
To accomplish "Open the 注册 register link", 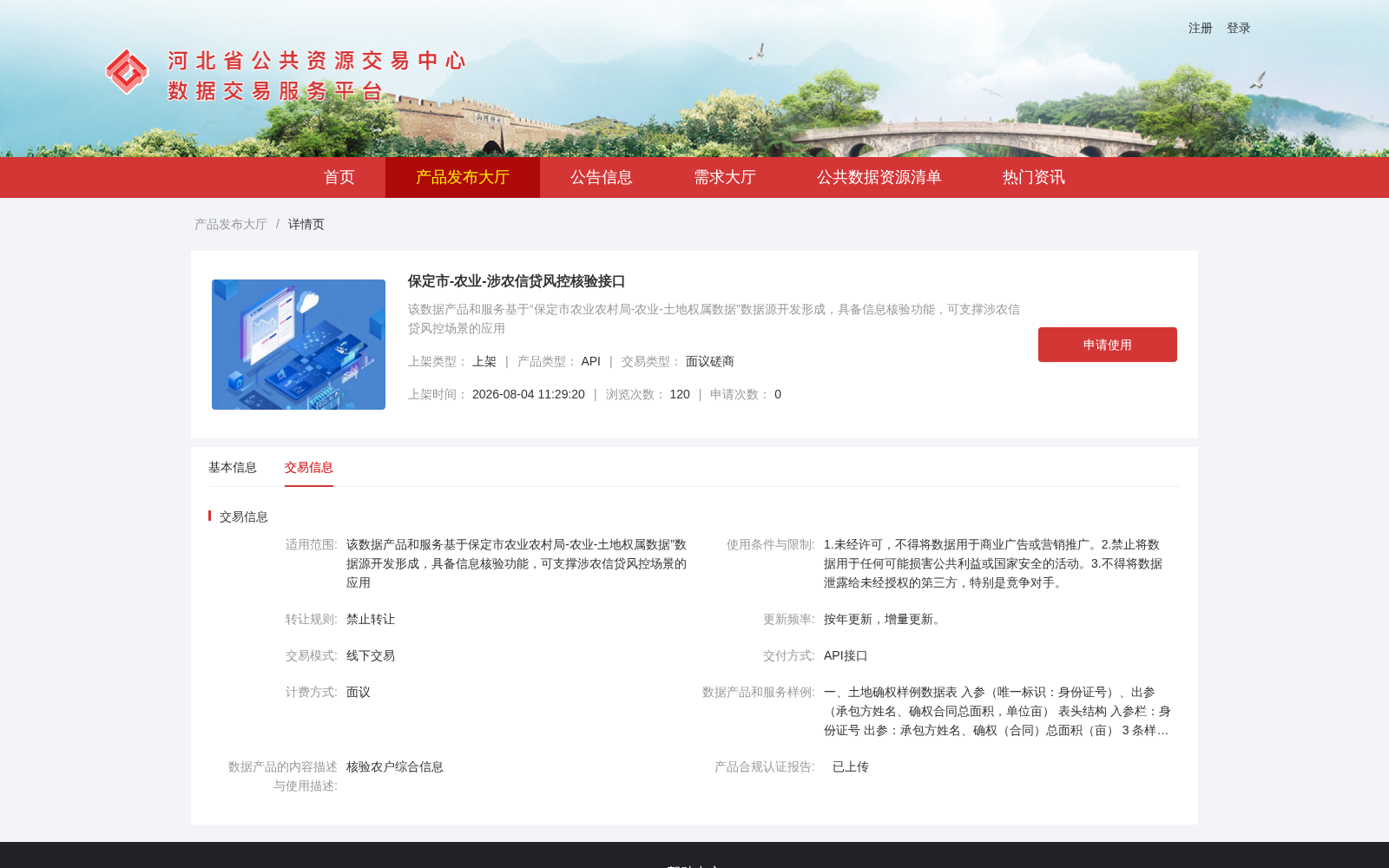I will [1201, 28].
